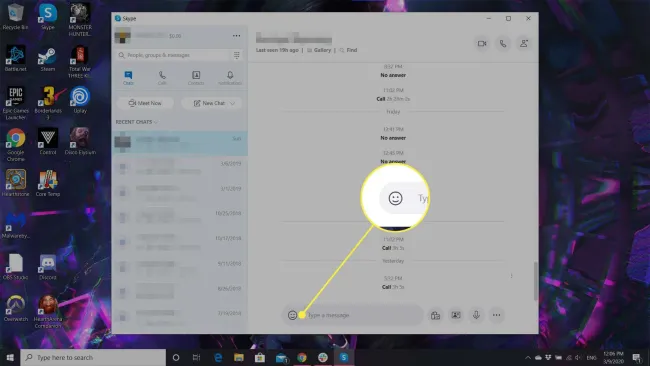Start an audio call in Skype
The image size is (650, 366).
click(x=503, y=44)
